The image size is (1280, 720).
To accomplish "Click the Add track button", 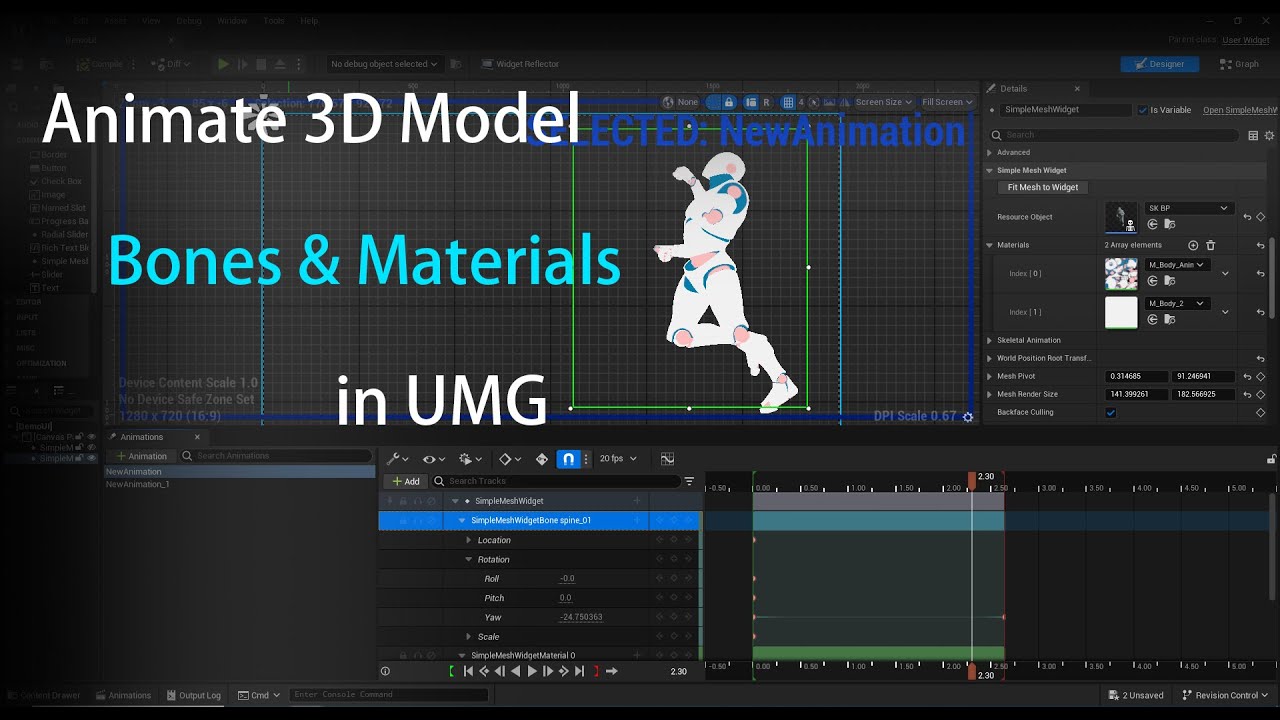I will click(406, 481).
